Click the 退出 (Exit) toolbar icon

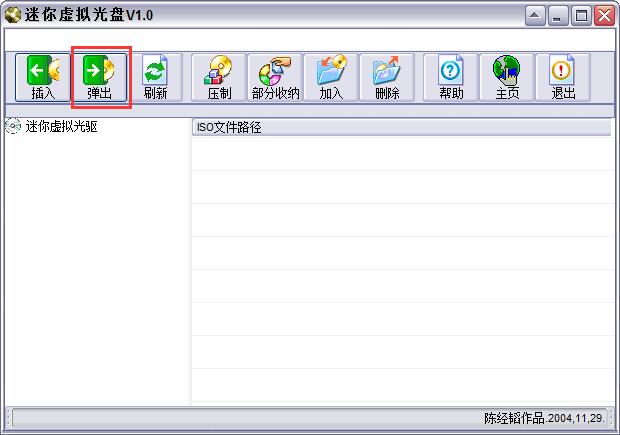pyautogui.click(x=563, y=78)
